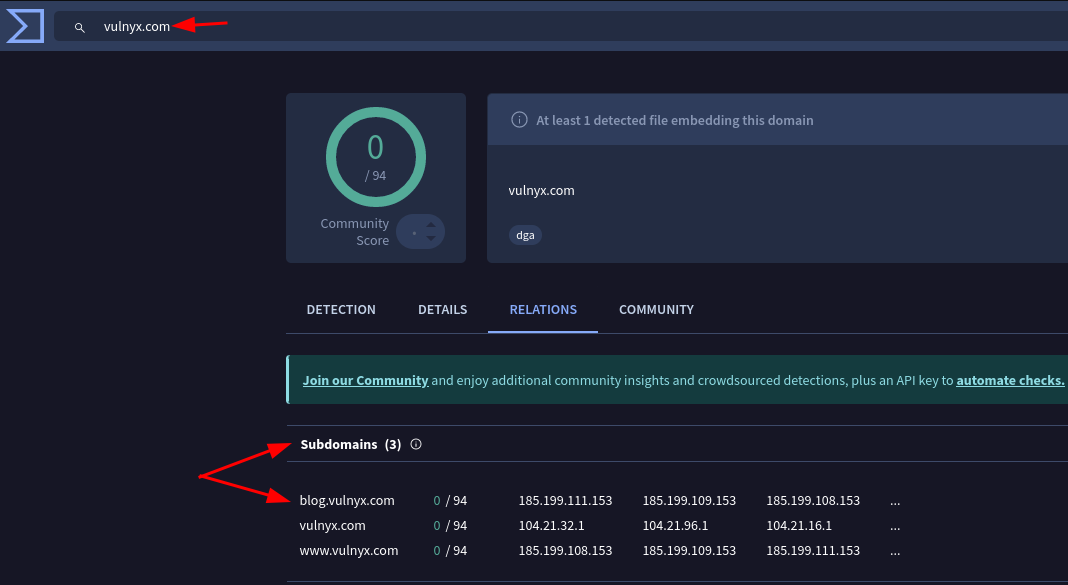Open the blog.vulnyx.com subdomain

pyautogui.click(x=347, y=500)
